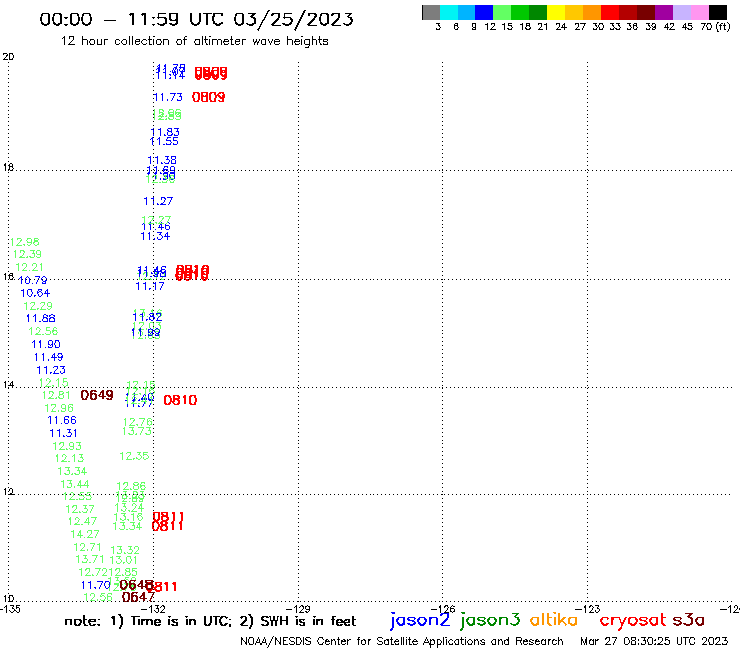The height and width of the screenshot is (650, 740).
Task: Select the blue wave height value 11.83
Action: pyautogui.click(x=165, y=132)
